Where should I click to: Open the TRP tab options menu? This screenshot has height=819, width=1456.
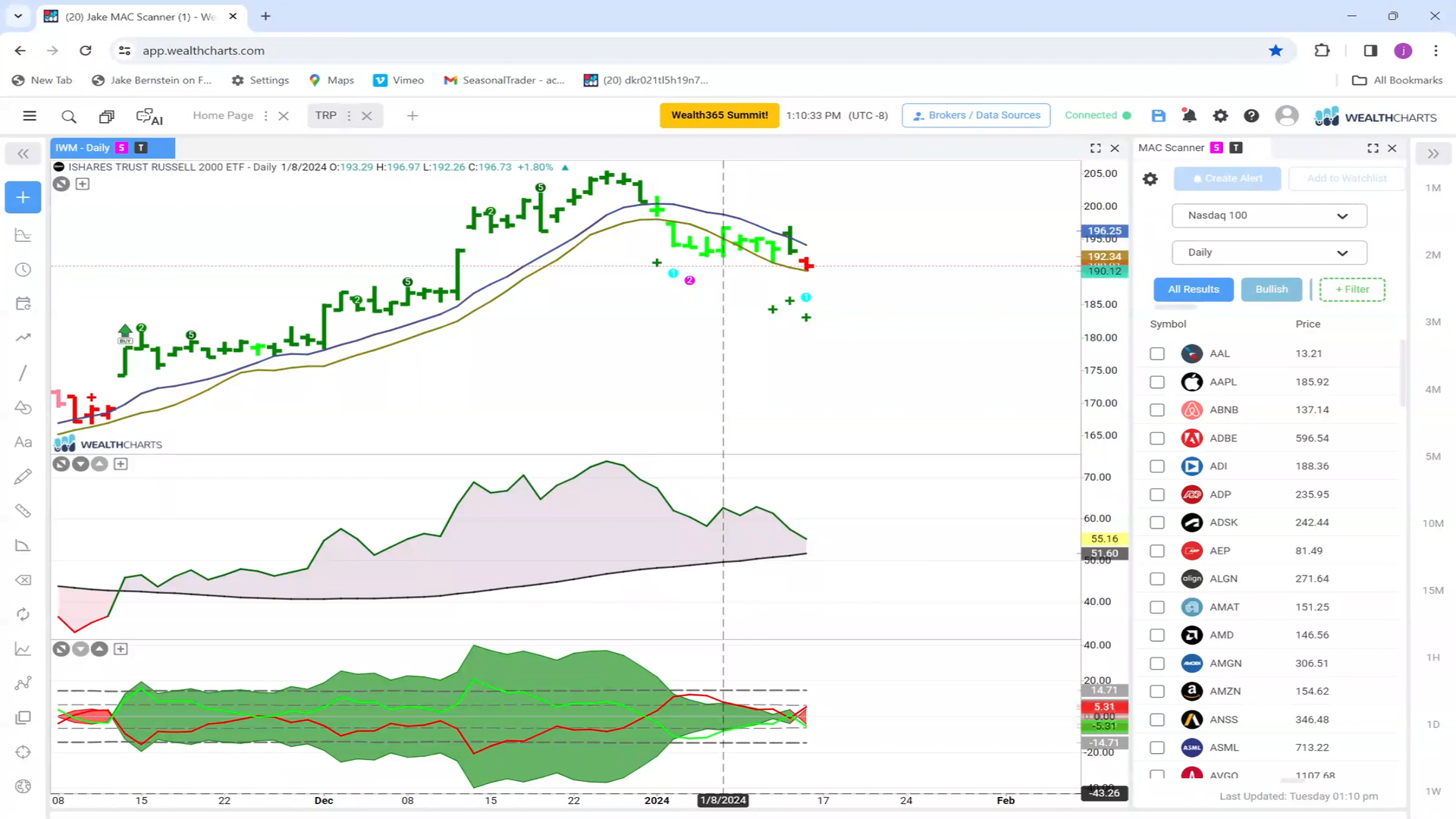(x=349, y=116)
